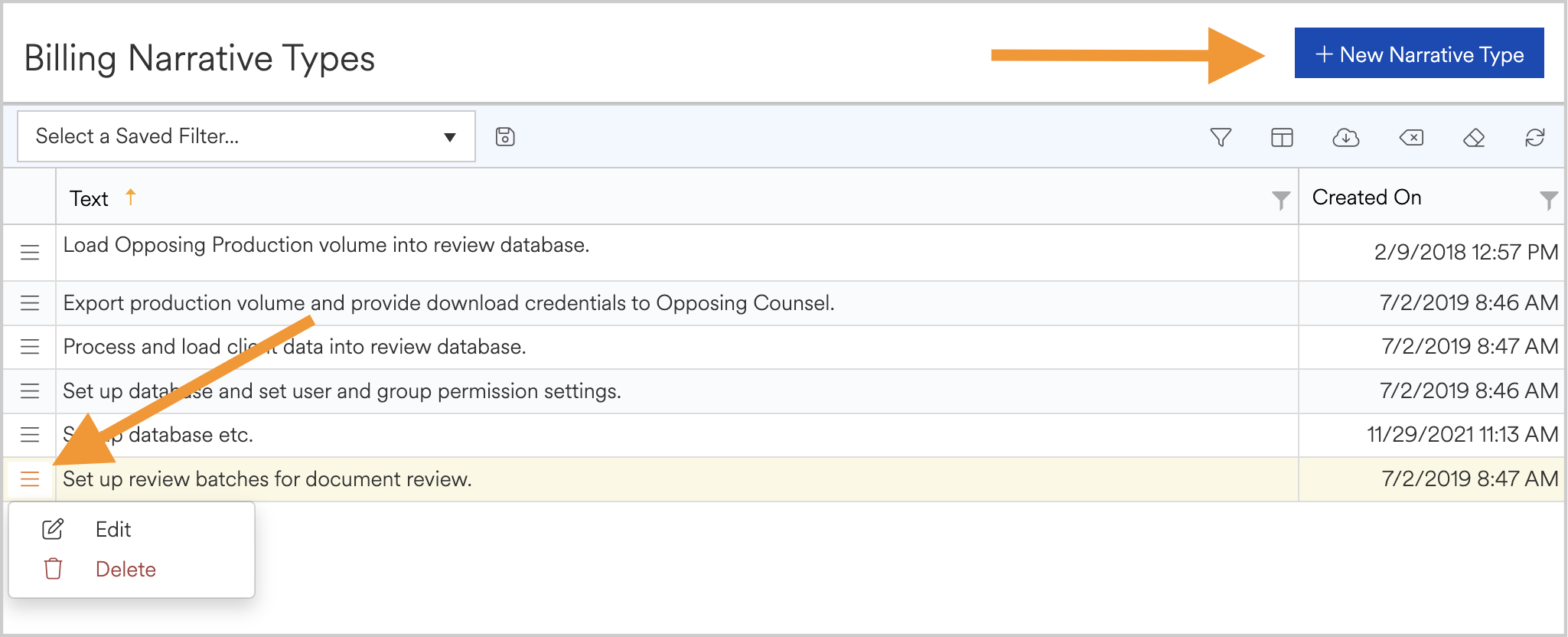Image resolution: width=1568 pixels, height=637 pixels.
Task: Click the date 7/2/2019 8:47 AM in highlighted row
Action: point(1470,479)
